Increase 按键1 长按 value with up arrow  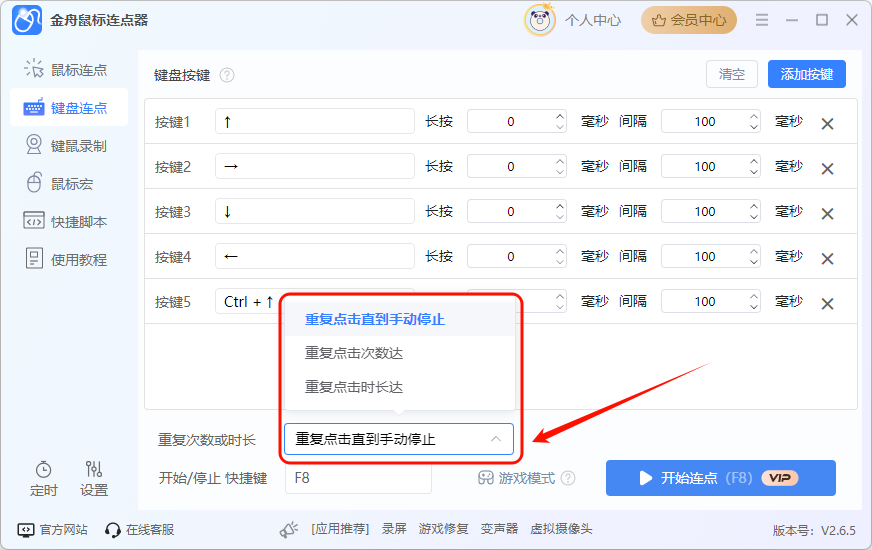coord(559,116)
